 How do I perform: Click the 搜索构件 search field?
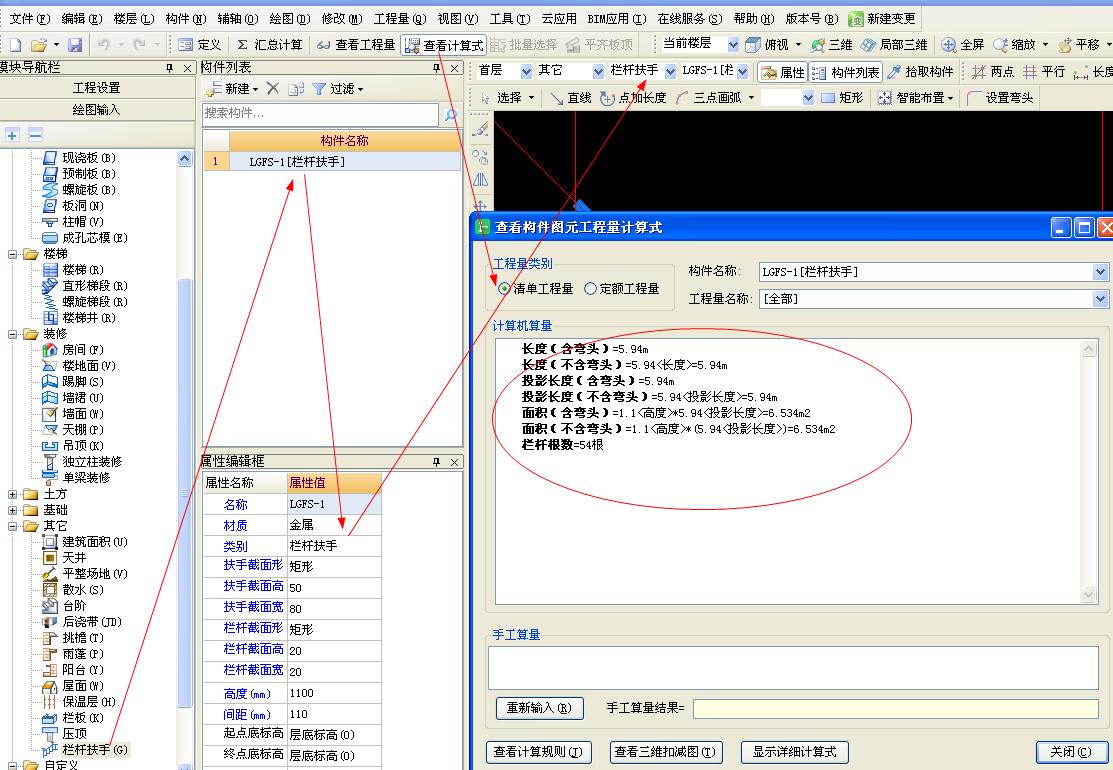(320, 114)
